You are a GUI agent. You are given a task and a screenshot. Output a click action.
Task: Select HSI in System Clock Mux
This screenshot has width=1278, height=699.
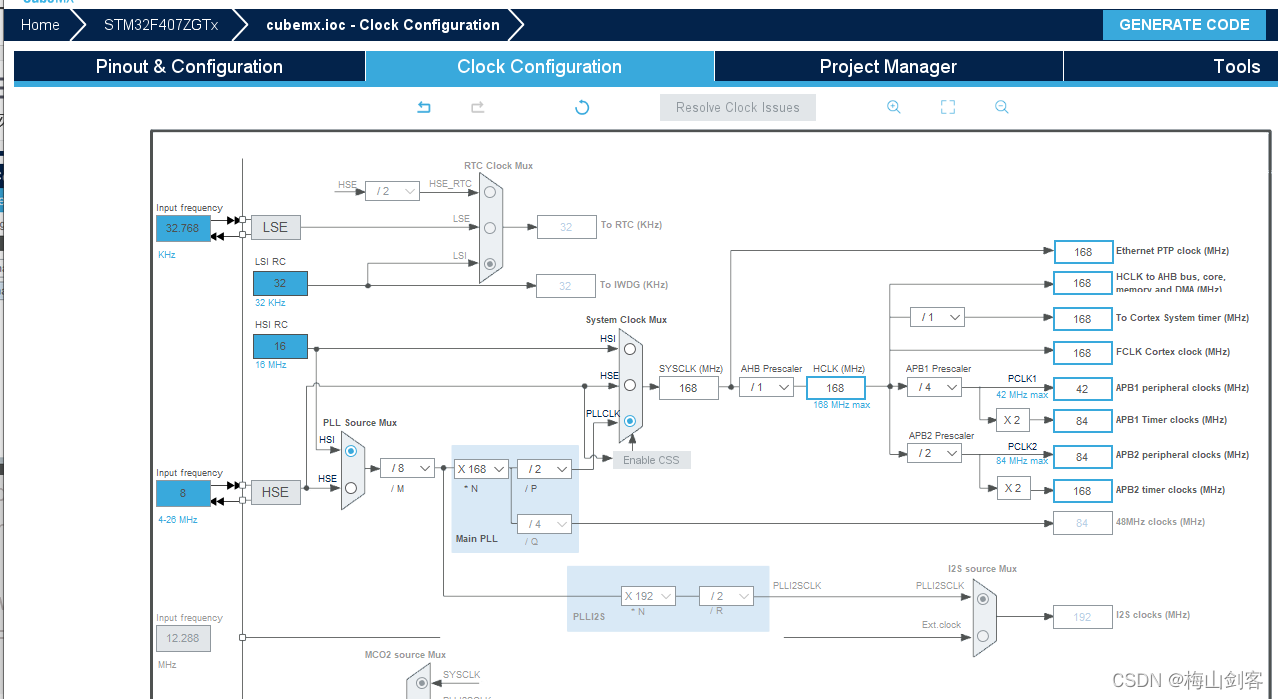tap(629, 348)
